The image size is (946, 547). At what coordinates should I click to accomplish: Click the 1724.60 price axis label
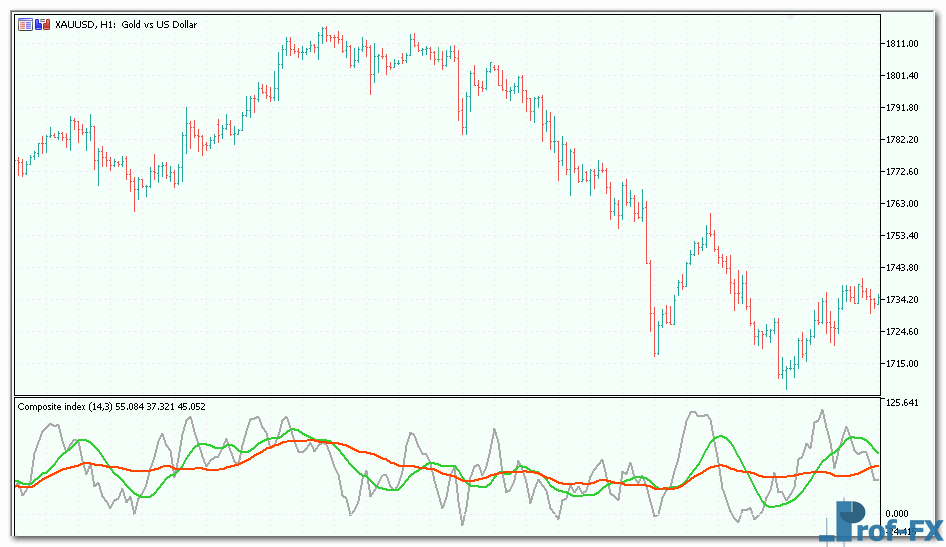901,332
